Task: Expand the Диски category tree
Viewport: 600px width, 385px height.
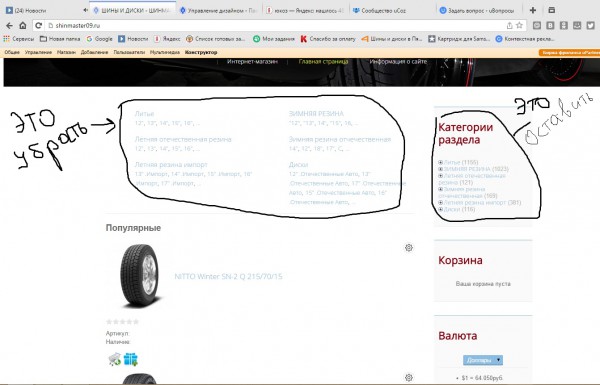Action: pos(440,209)
